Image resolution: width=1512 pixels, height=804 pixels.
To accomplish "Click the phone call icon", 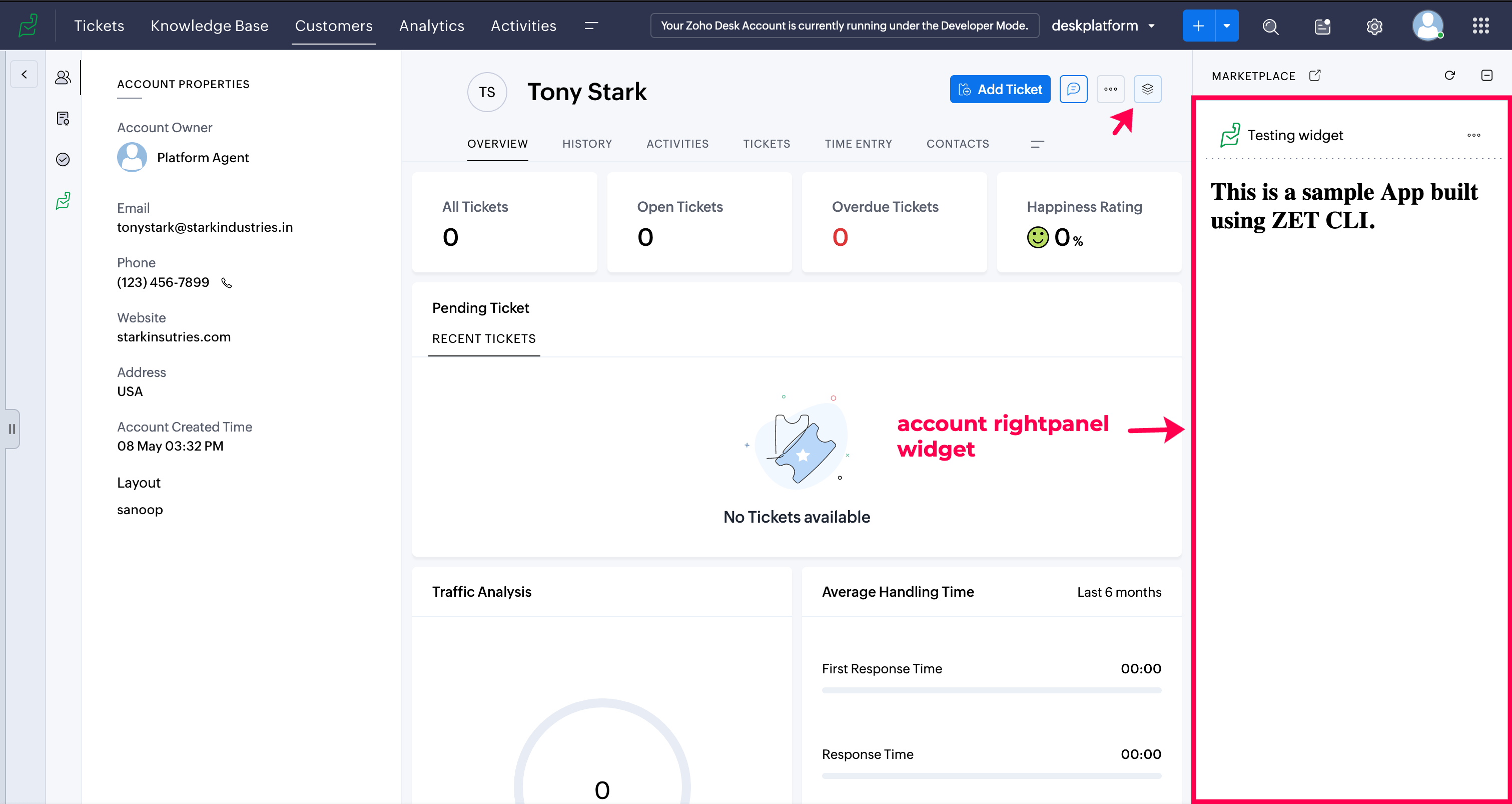I will coord(227,283).
